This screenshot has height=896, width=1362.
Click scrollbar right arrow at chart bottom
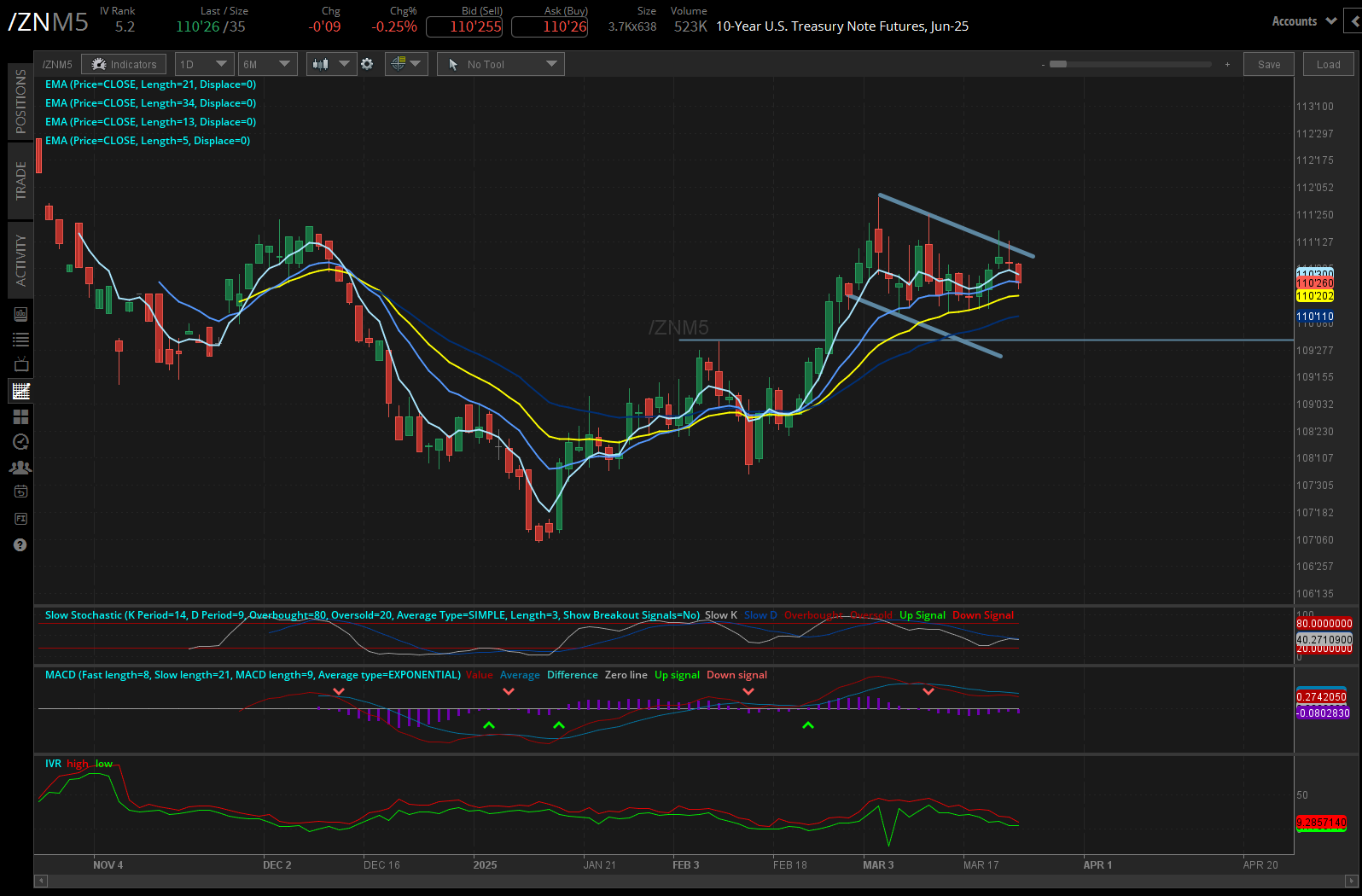click(x=1351, y=881)
